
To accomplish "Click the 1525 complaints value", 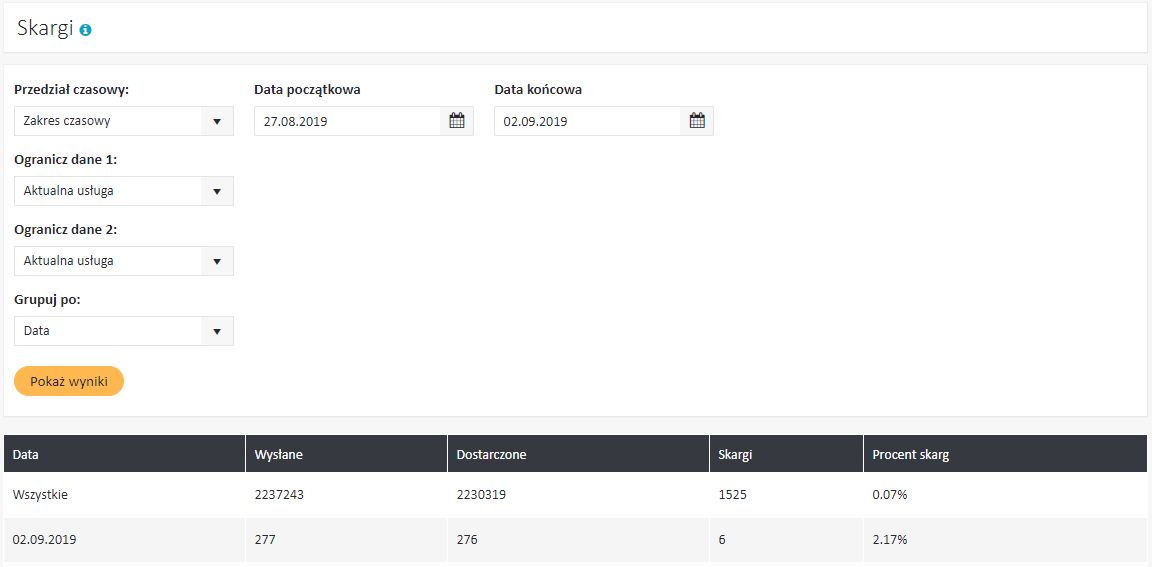I will click(x=732, y=494).
